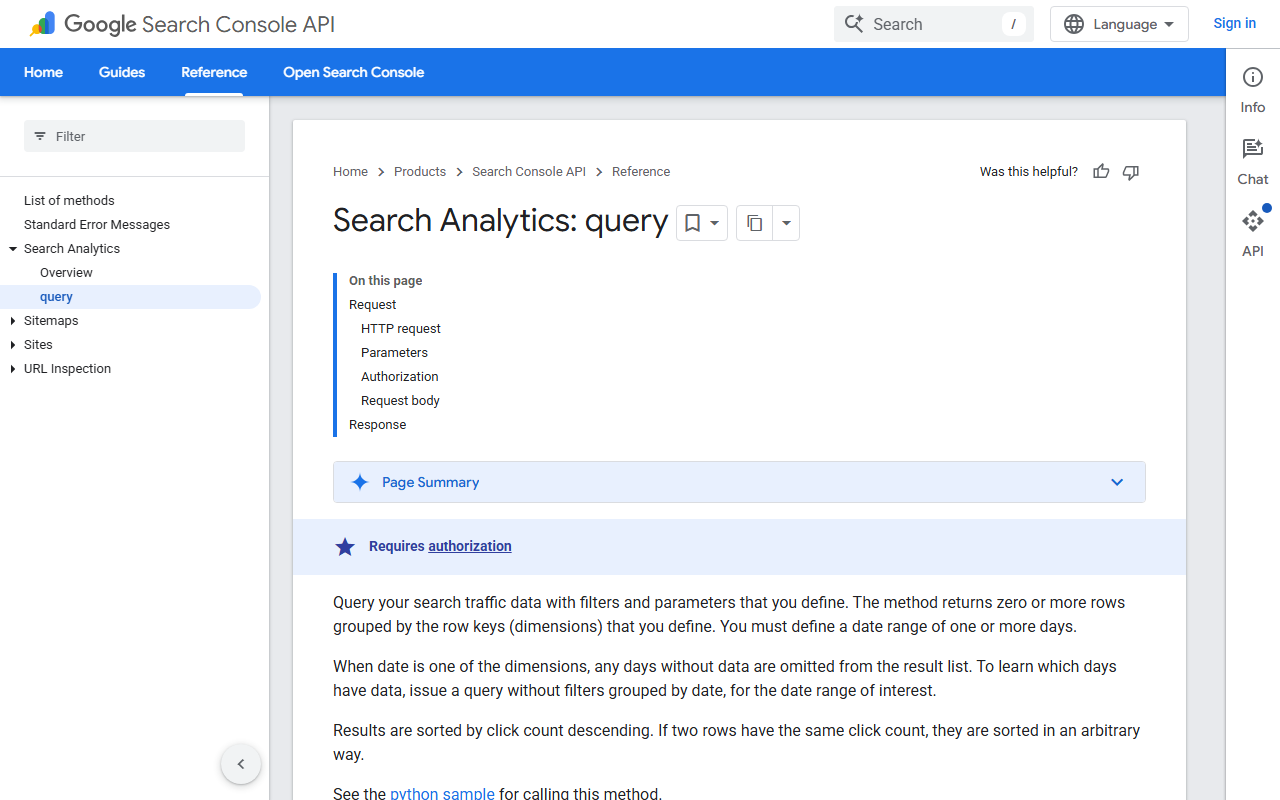The height and width of the screenshot is (800, 1280).
Task: Click the thumbs down not helpful icon
Action: pos(1131,172)
